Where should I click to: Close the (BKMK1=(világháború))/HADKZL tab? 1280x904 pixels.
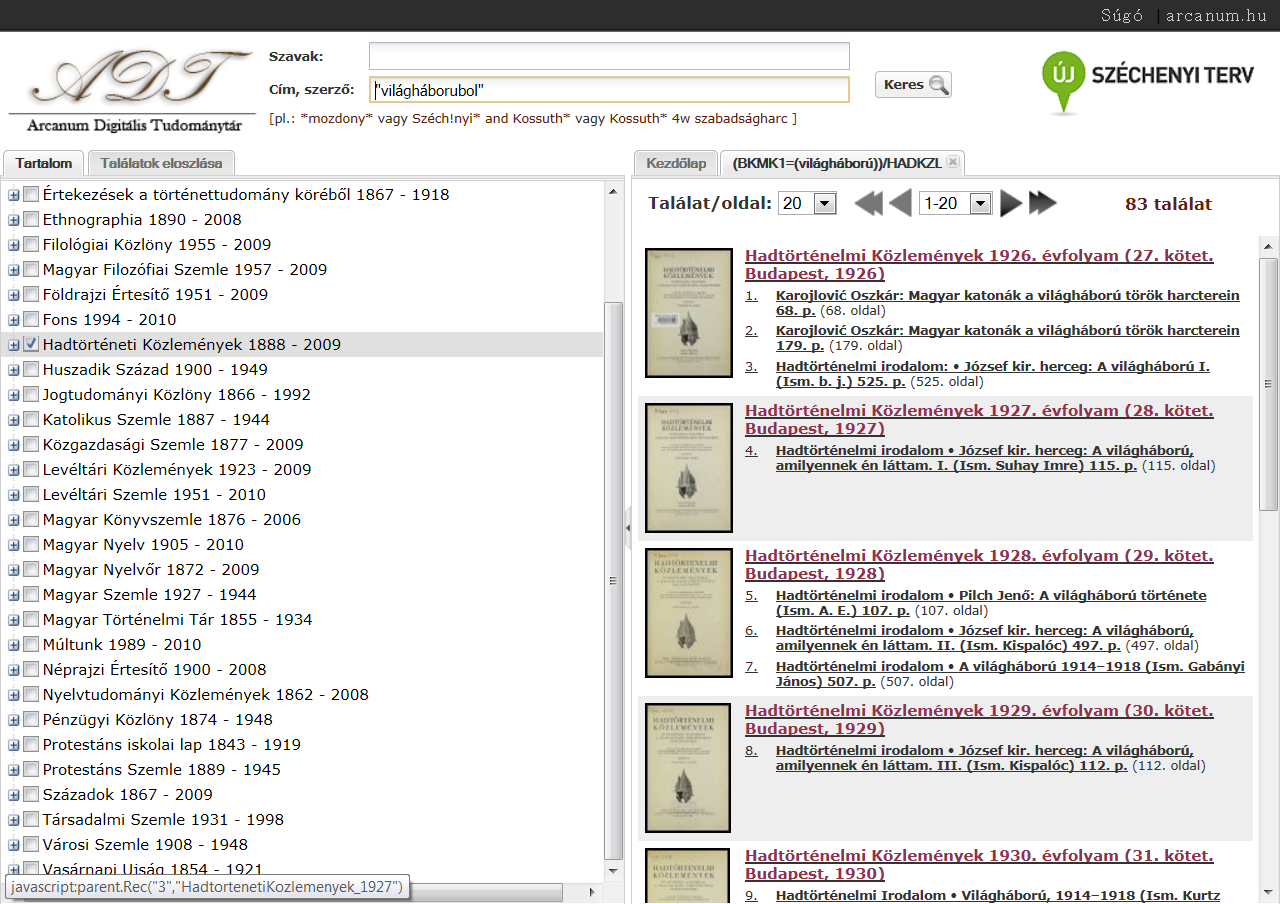(x=953, y=162)
